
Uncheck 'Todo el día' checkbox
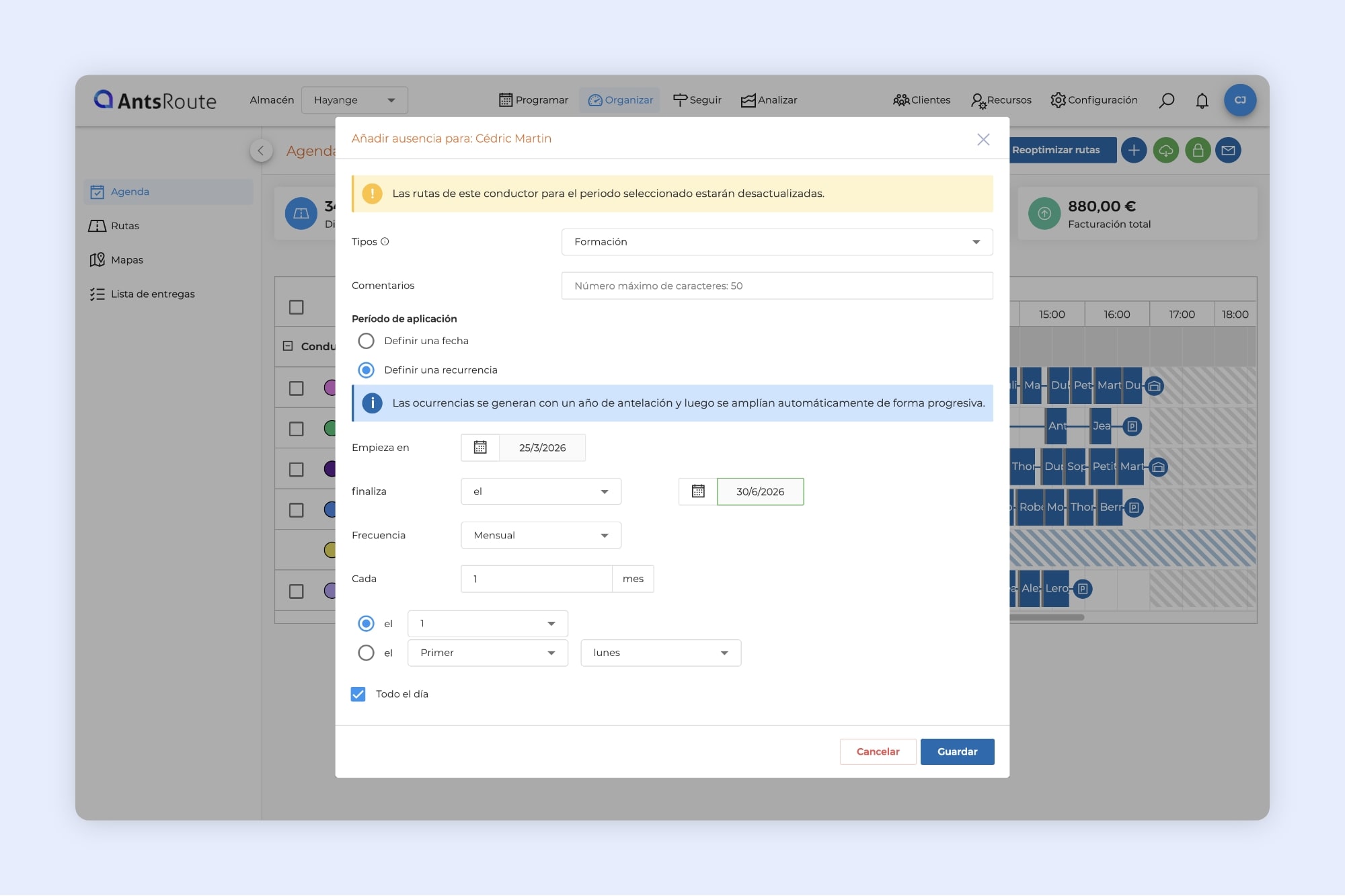click(x=358, y=694)
